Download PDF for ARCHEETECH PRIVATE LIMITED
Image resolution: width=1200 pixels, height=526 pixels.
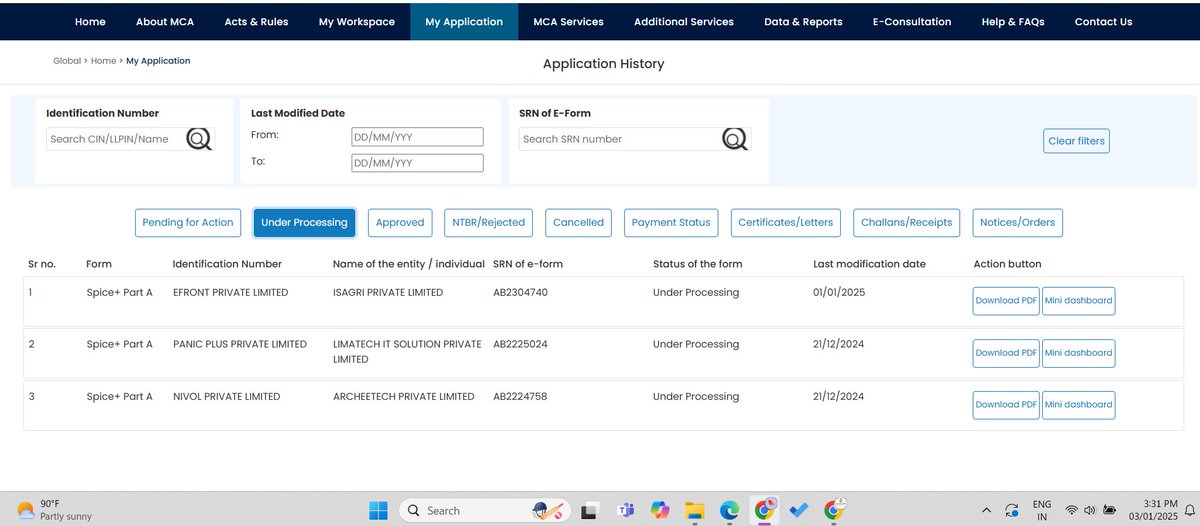click(1006, 405)
